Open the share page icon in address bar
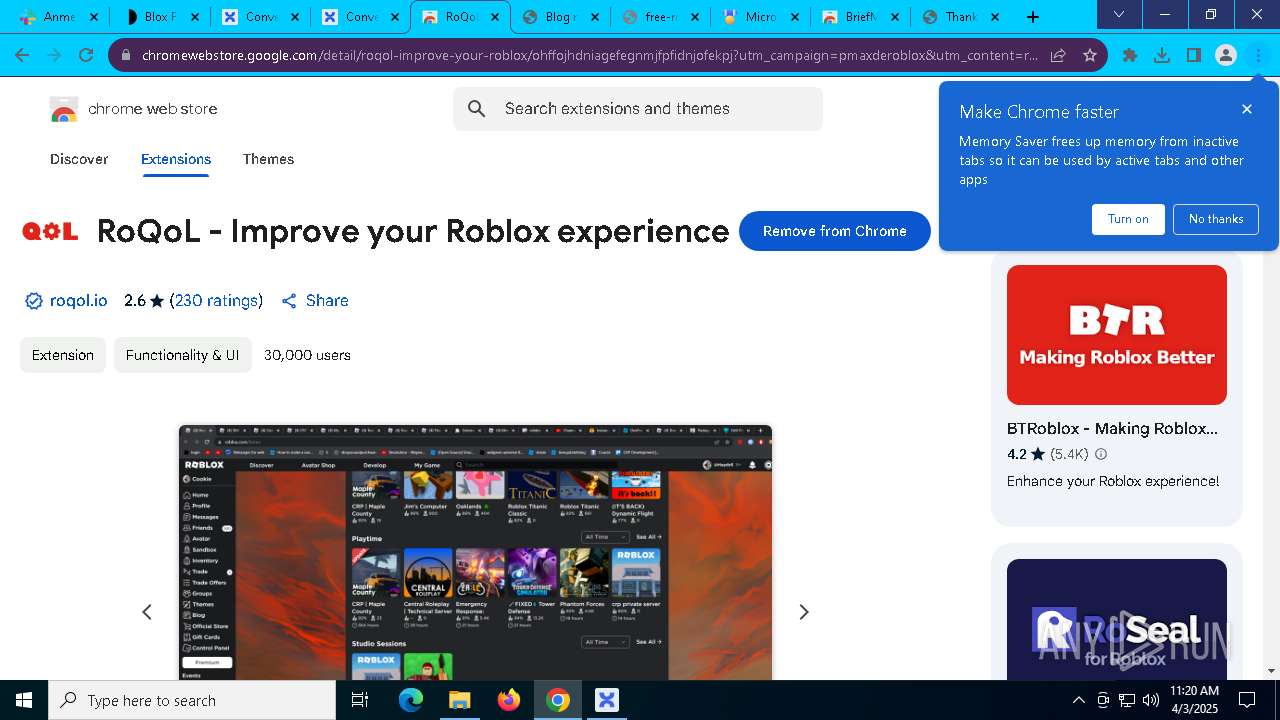 tap(1058, 55)
